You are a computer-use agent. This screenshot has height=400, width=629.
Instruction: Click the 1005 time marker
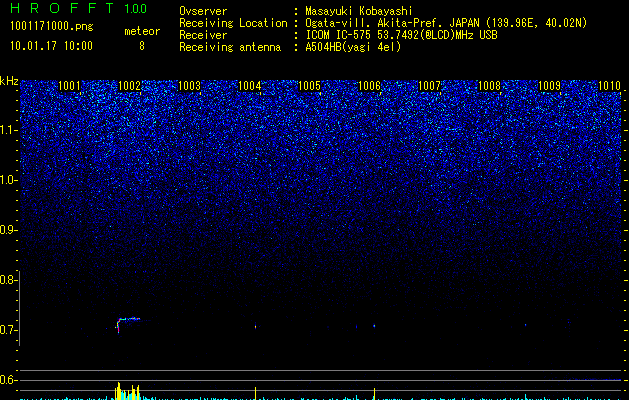click(x=310, y=86)
